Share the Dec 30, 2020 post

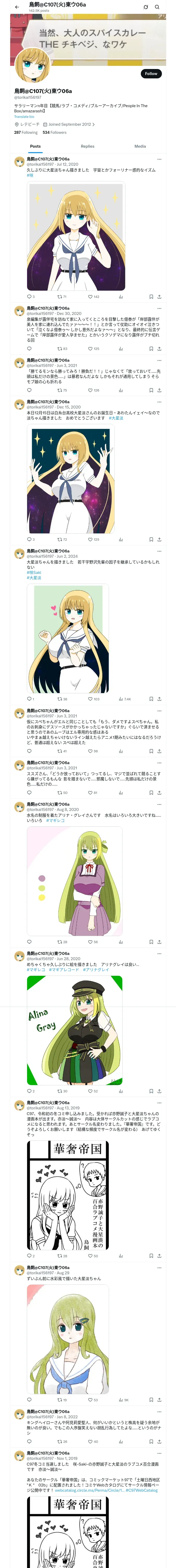tap(159, 349)
